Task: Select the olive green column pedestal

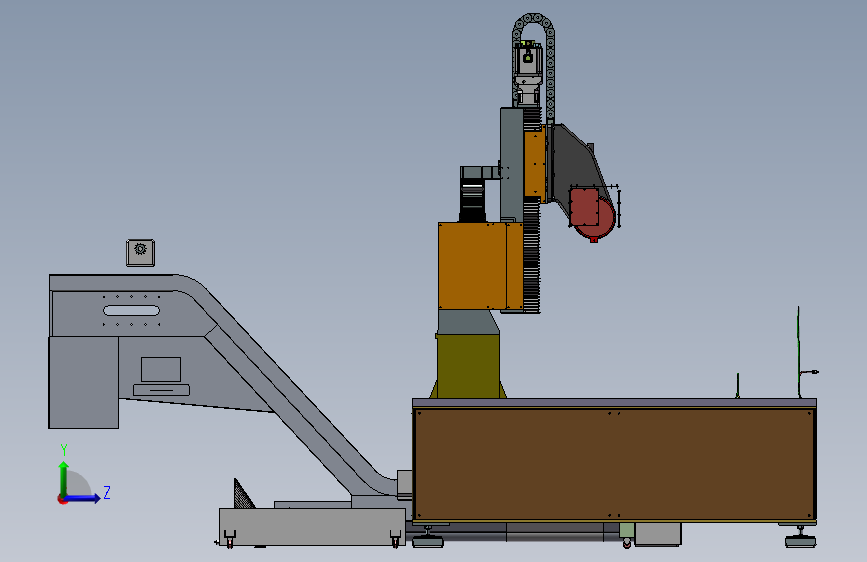Action: pyautogui.click(x=468, y=365)
